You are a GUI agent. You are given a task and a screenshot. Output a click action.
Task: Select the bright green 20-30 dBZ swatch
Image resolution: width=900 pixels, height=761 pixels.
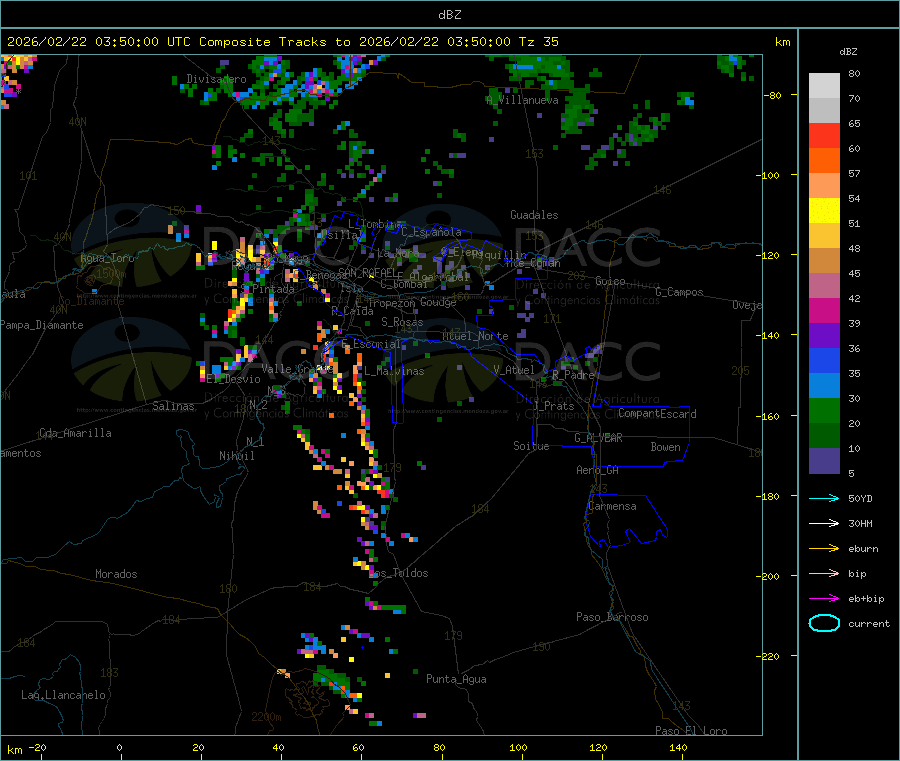click(824, 410)
